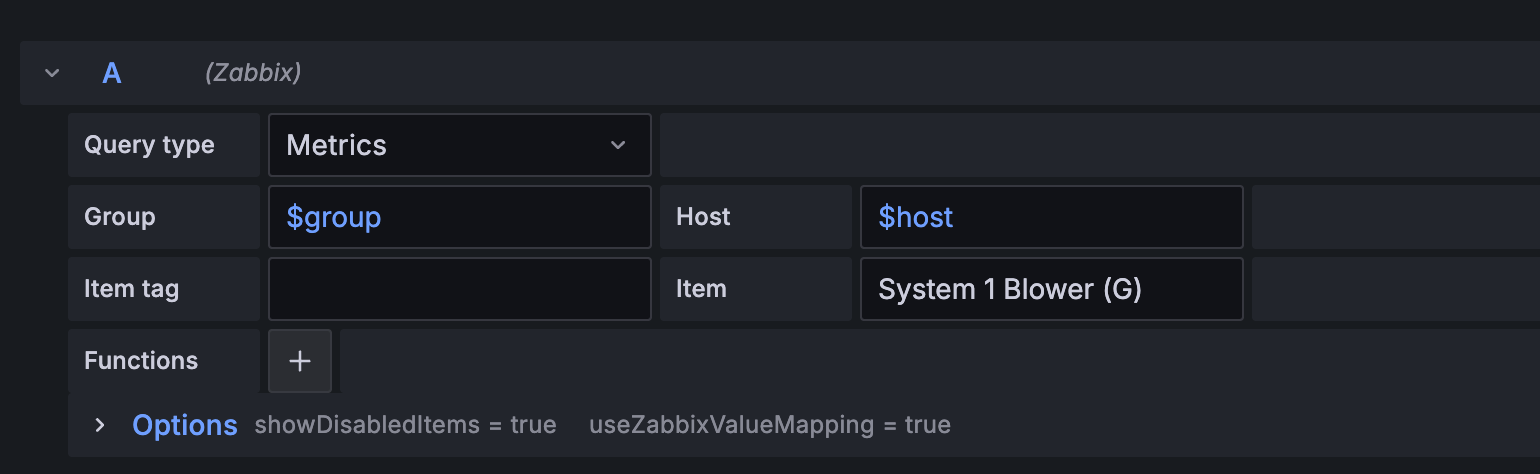1540x474 pixels.
Task: Click the $host Host field
Action: click(x=1052, y=217)
